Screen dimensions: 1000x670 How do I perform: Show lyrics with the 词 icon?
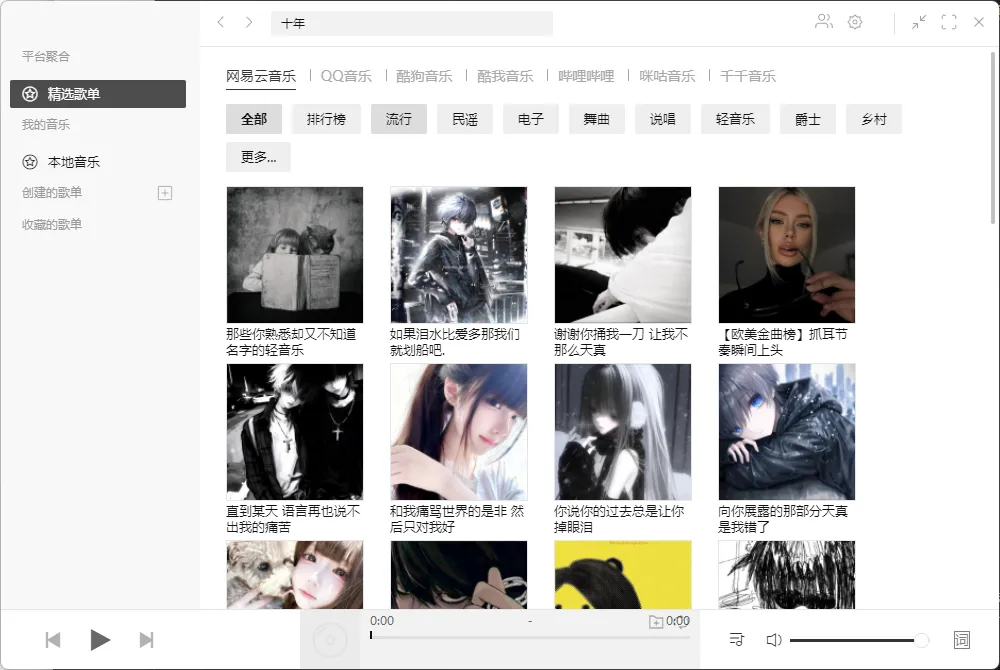point(961,639)
